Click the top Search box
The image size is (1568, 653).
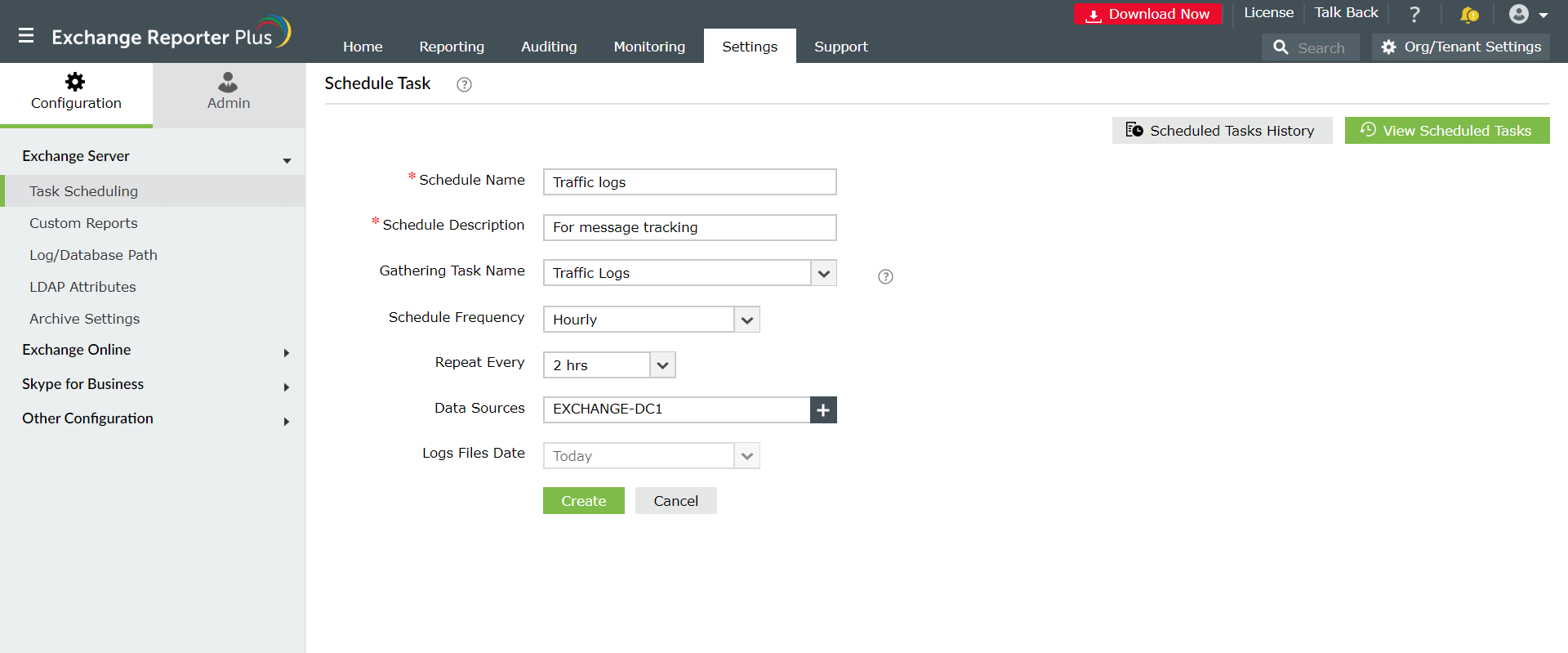point(1311,47)
